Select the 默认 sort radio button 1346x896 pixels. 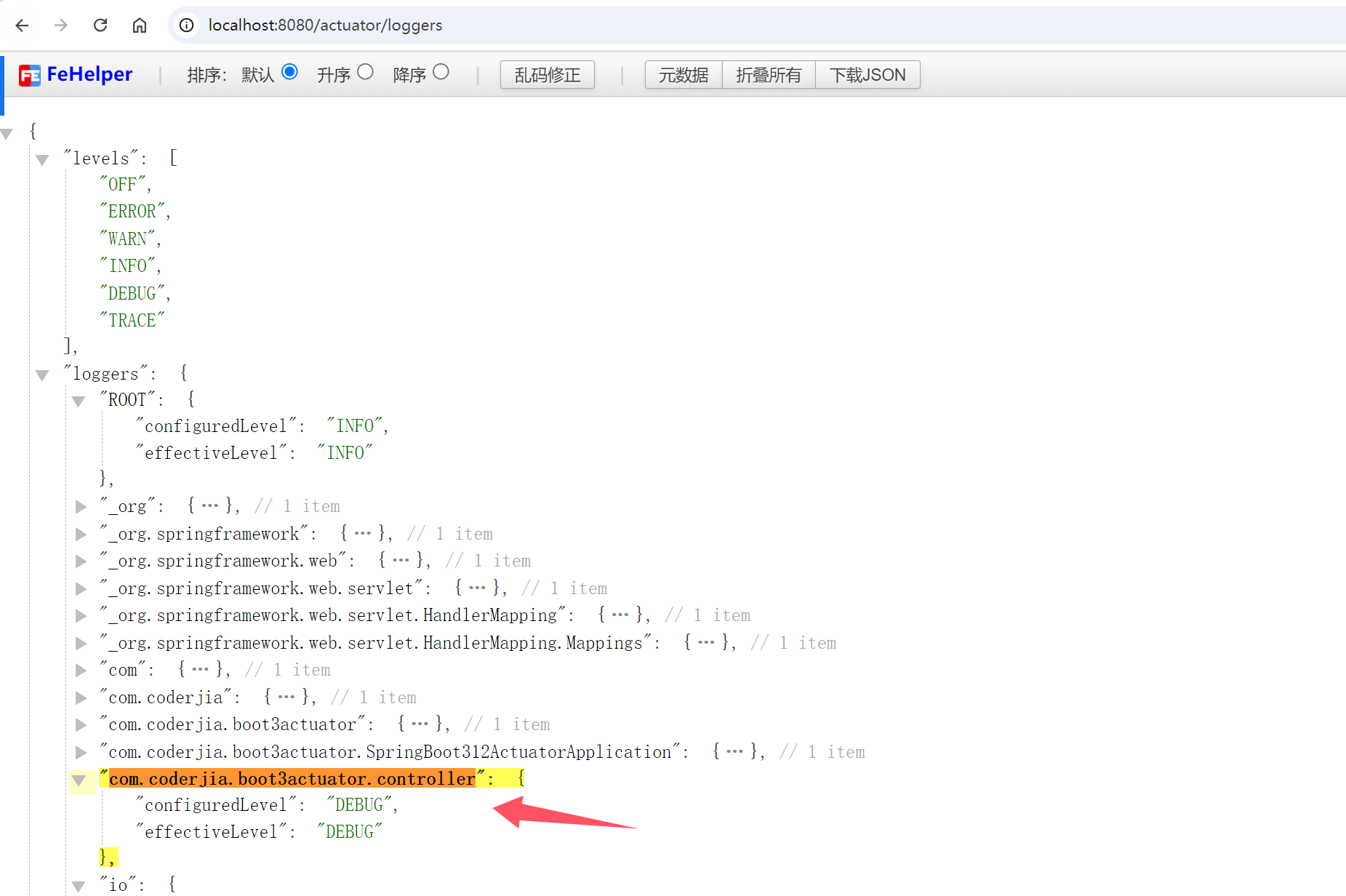[289, 72]
